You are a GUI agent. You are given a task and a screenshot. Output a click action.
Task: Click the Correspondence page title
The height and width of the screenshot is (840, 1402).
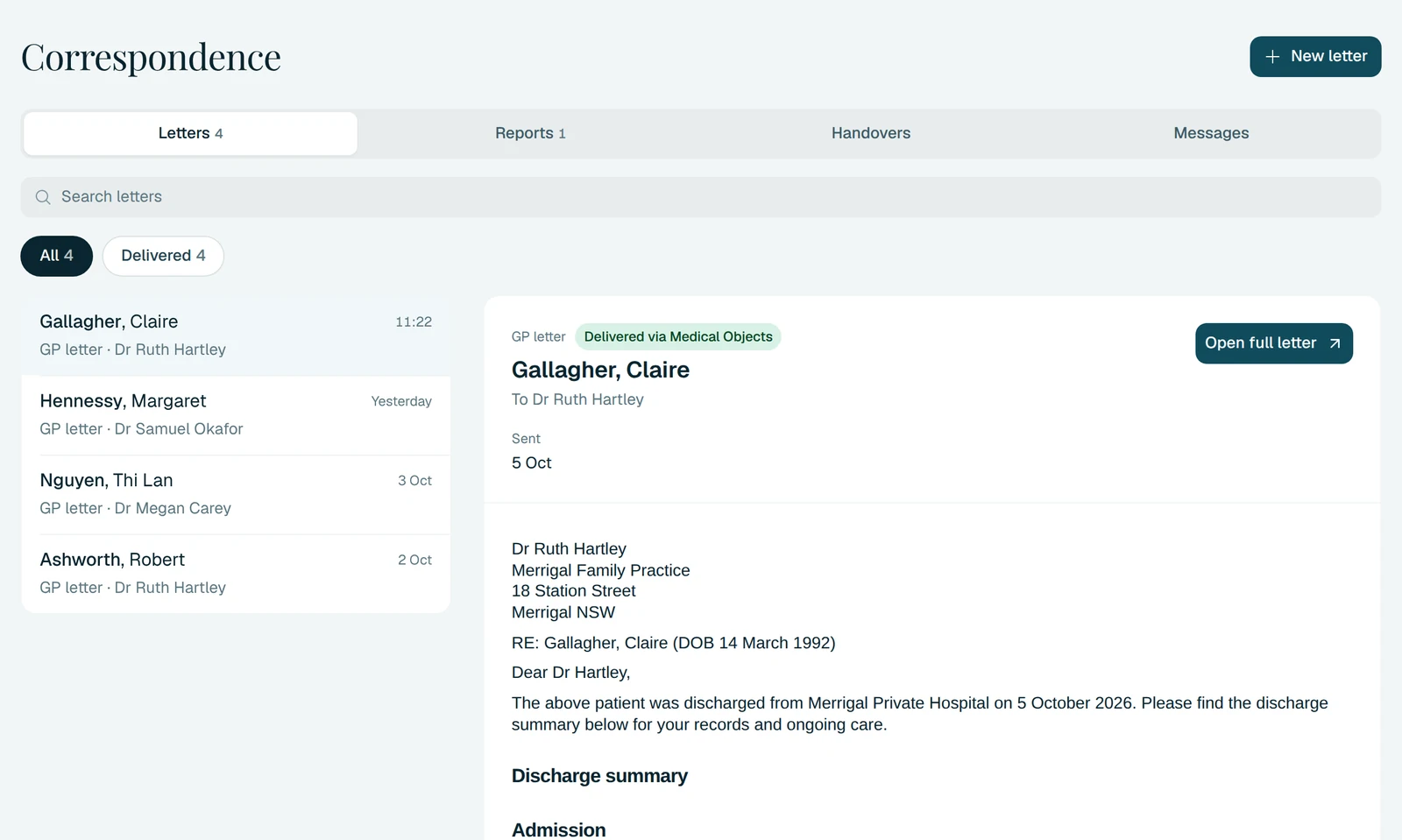(x=151, y=58)
